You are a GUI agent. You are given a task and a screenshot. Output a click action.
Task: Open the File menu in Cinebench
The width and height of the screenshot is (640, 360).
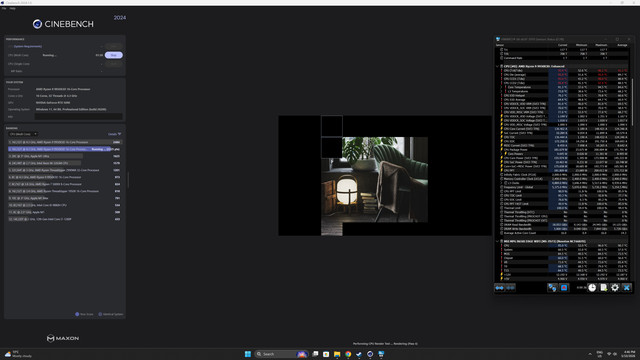click(x=4, y=8)
